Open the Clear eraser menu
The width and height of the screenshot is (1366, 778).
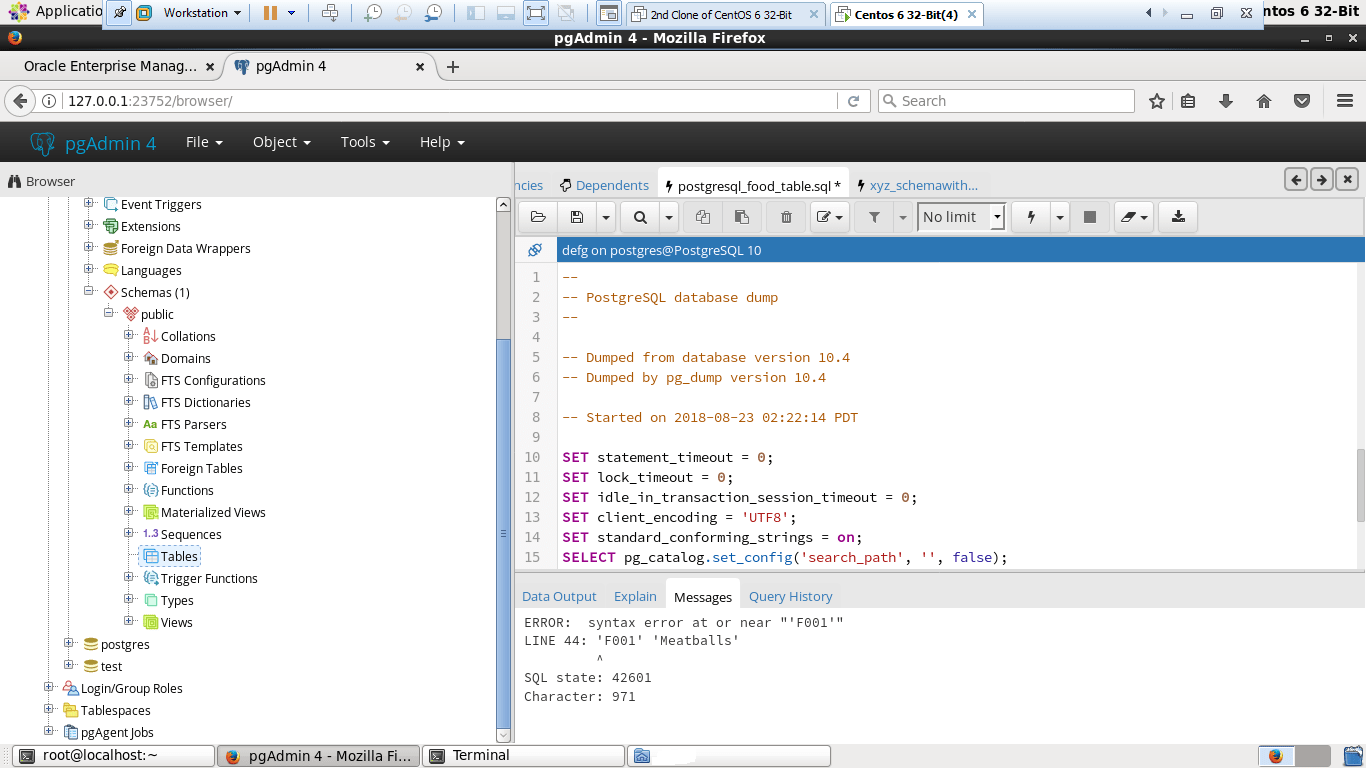(x=1134, y=217)
